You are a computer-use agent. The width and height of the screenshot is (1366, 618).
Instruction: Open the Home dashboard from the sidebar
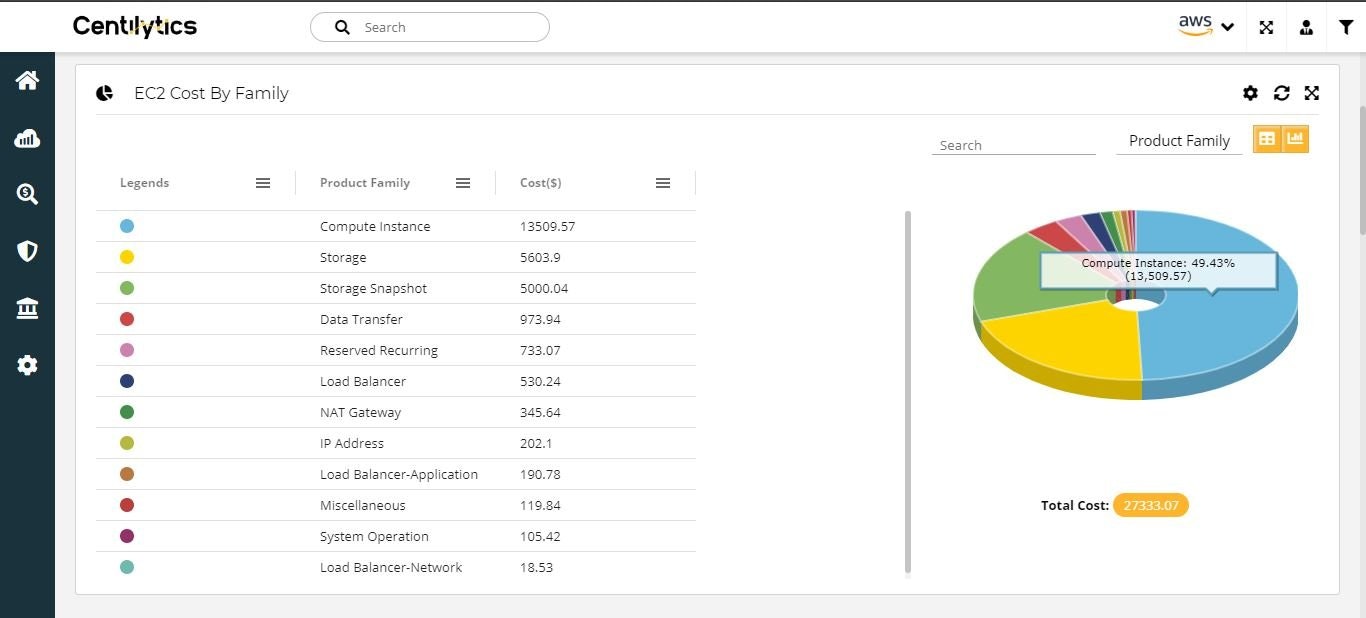tap(27, 80)
